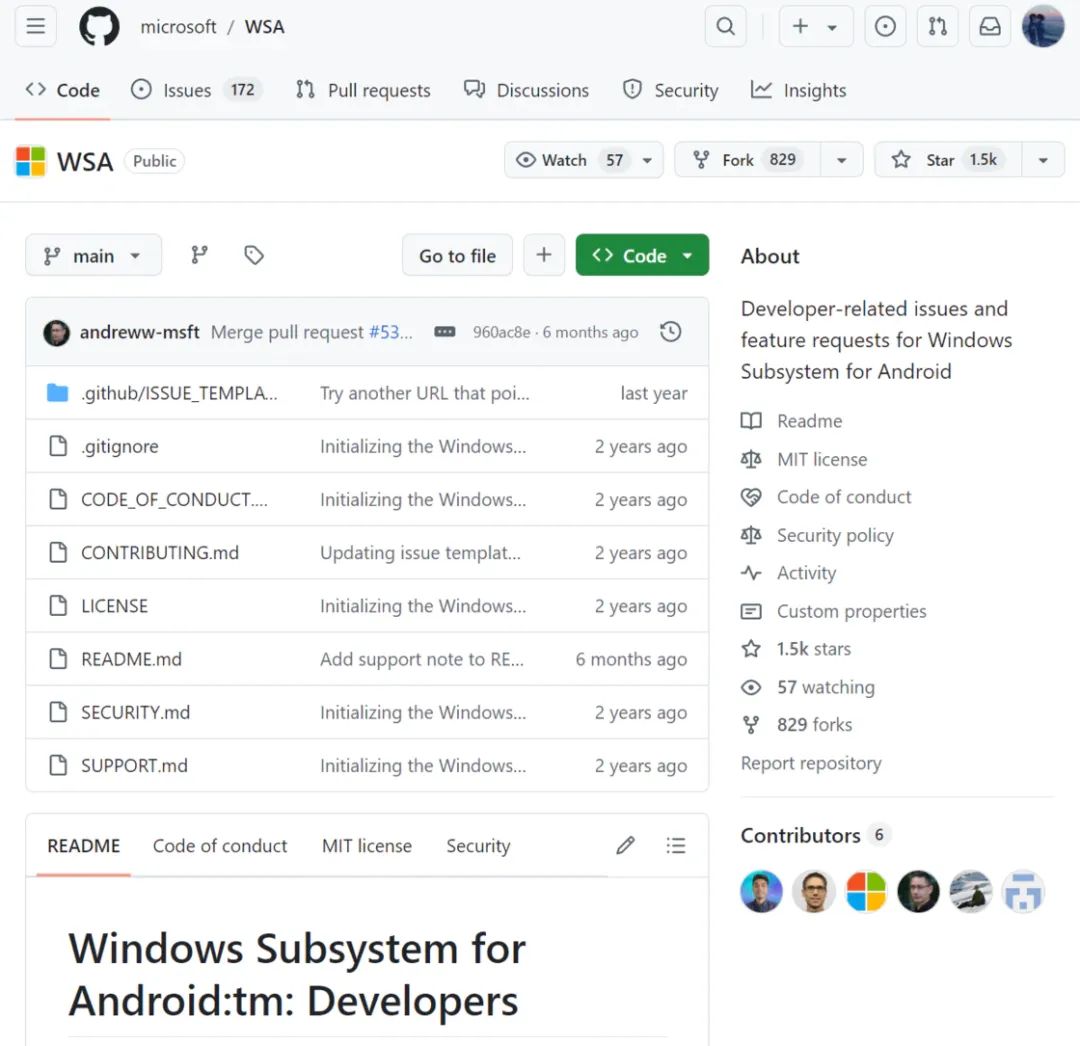Screen dimensions: 1080x1046
Task: Star the WSA repository
Action: (948, 160)
